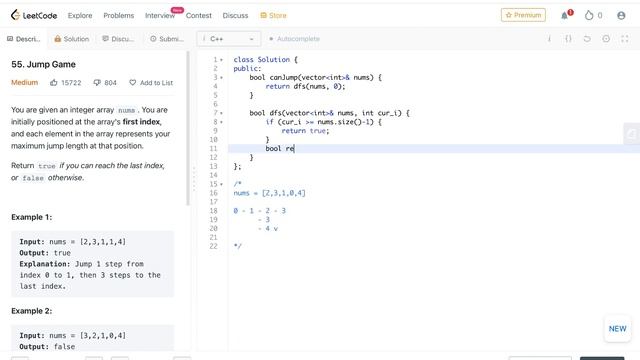640x360 pixels.
Task: Go to the Interview section
Action: pos(160,16)
